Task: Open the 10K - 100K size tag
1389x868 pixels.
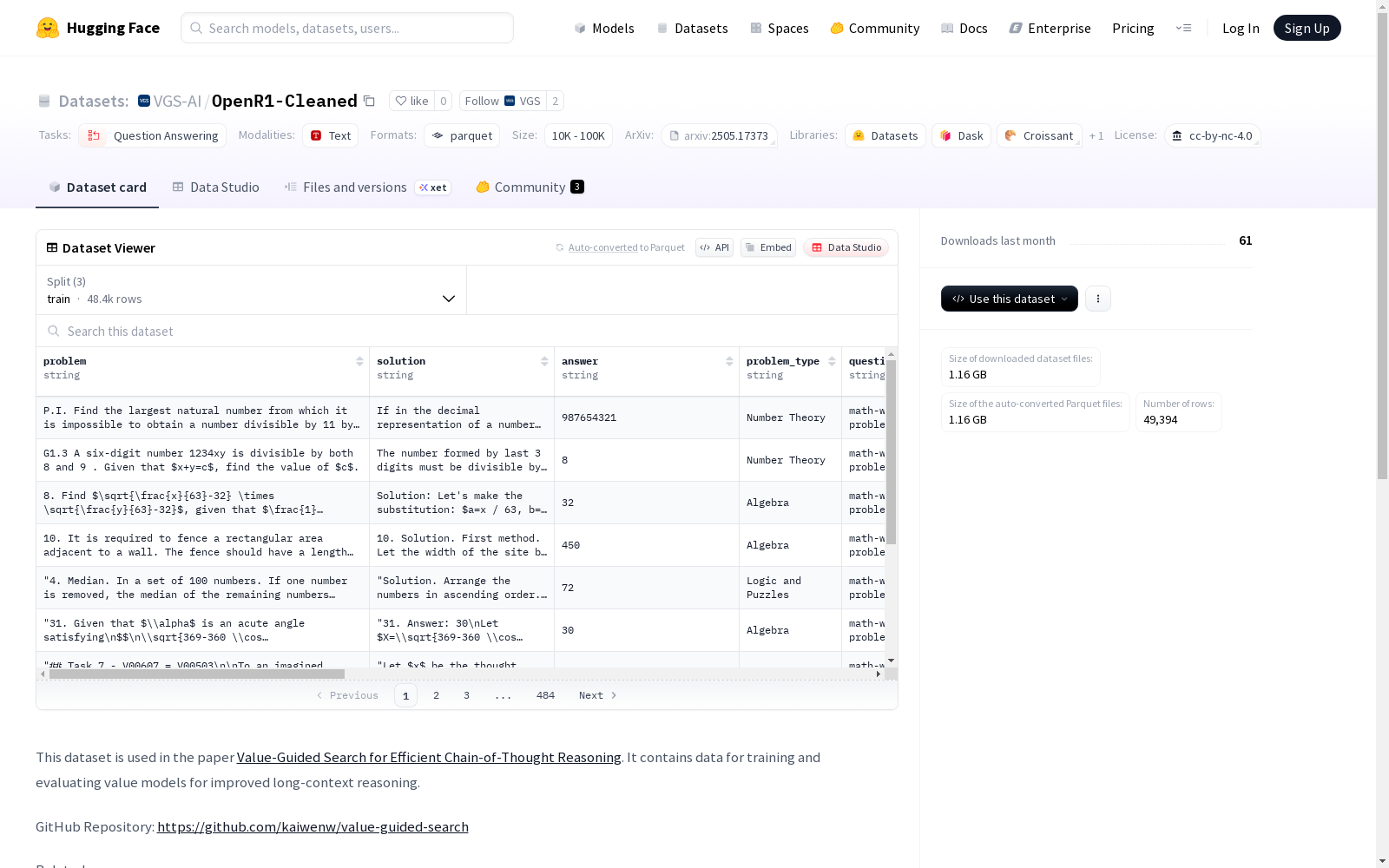Action: click(x=578, y=135)
